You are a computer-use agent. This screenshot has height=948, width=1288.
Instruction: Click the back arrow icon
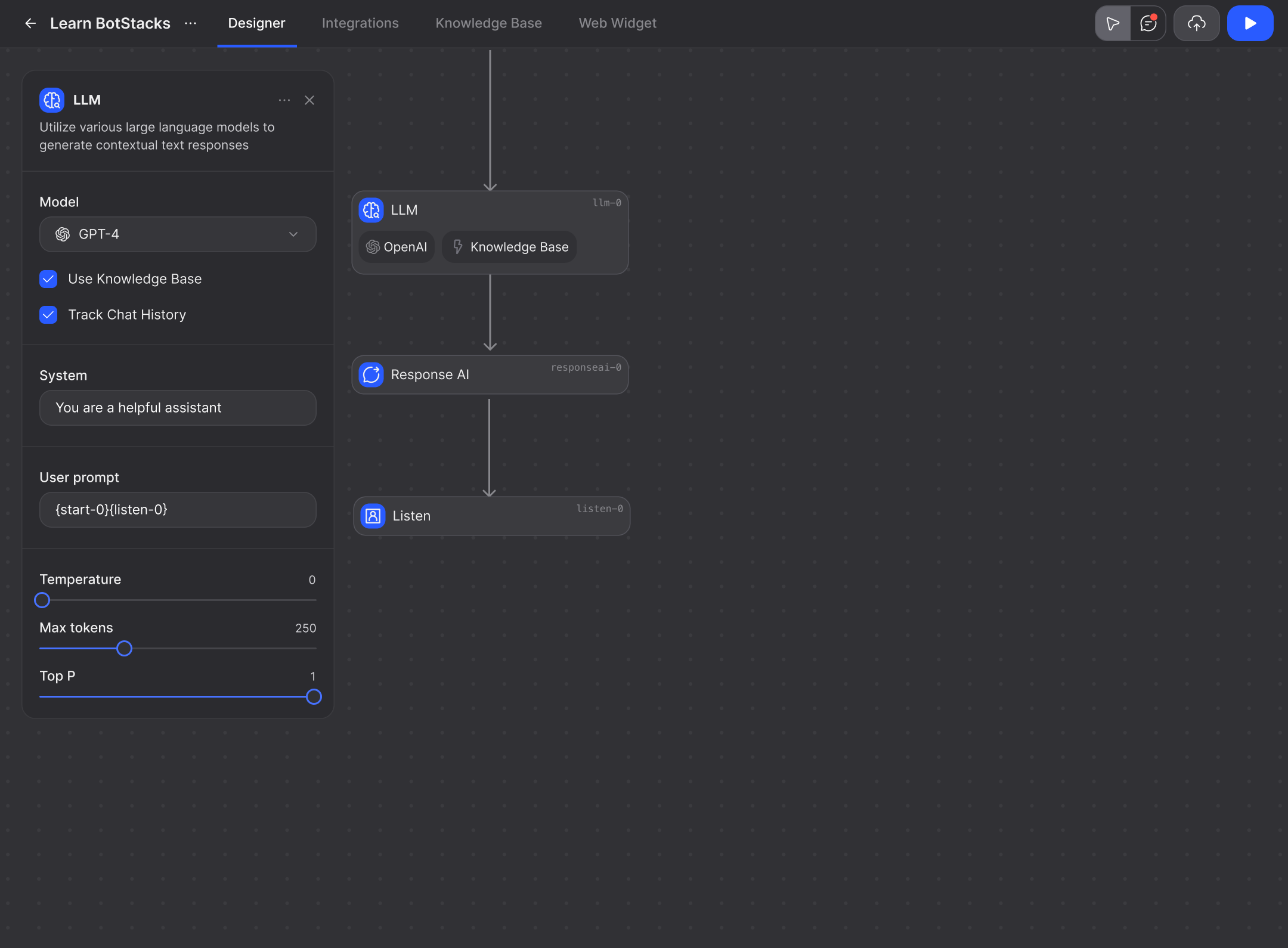coord(30,23)
